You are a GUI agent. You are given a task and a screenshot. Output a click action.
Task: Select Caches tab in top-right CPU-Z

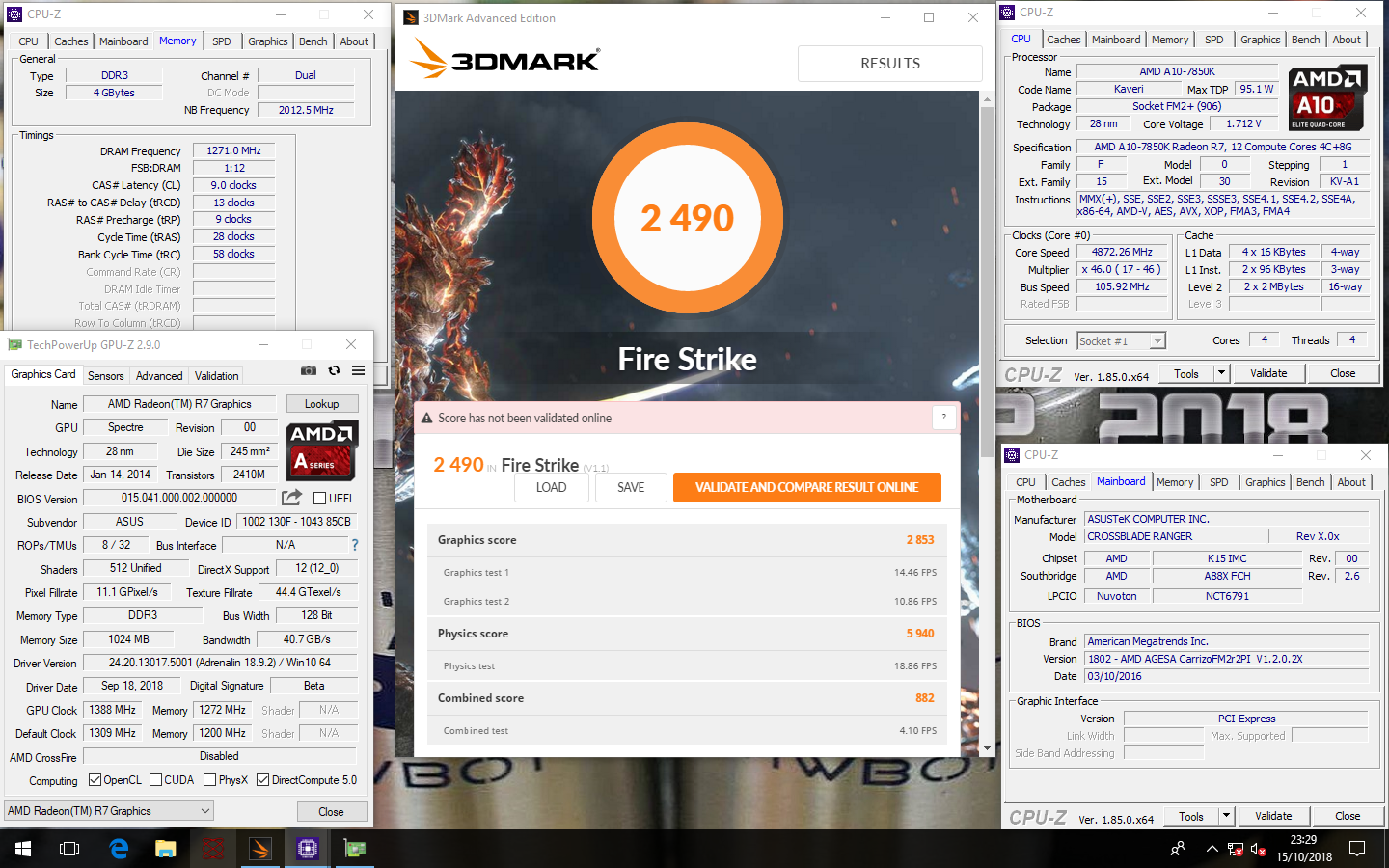tap(1064, 40)
